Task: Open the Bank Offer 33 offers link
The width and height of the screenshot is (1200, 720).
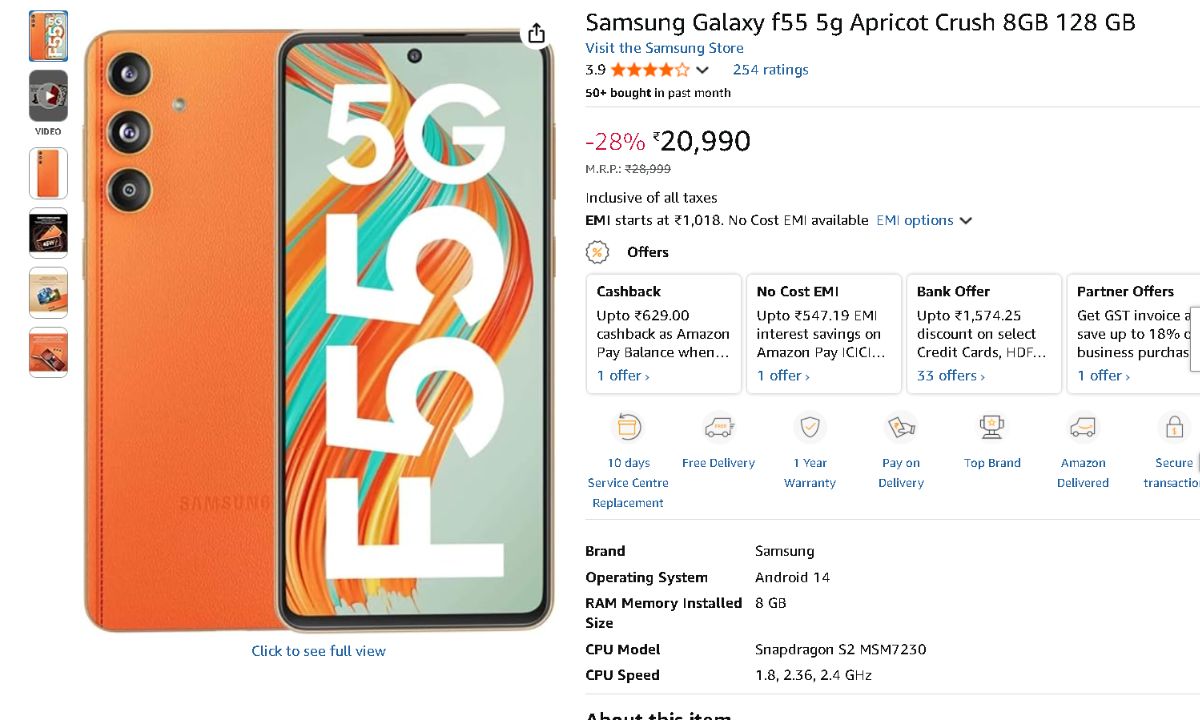Action: 950,376
